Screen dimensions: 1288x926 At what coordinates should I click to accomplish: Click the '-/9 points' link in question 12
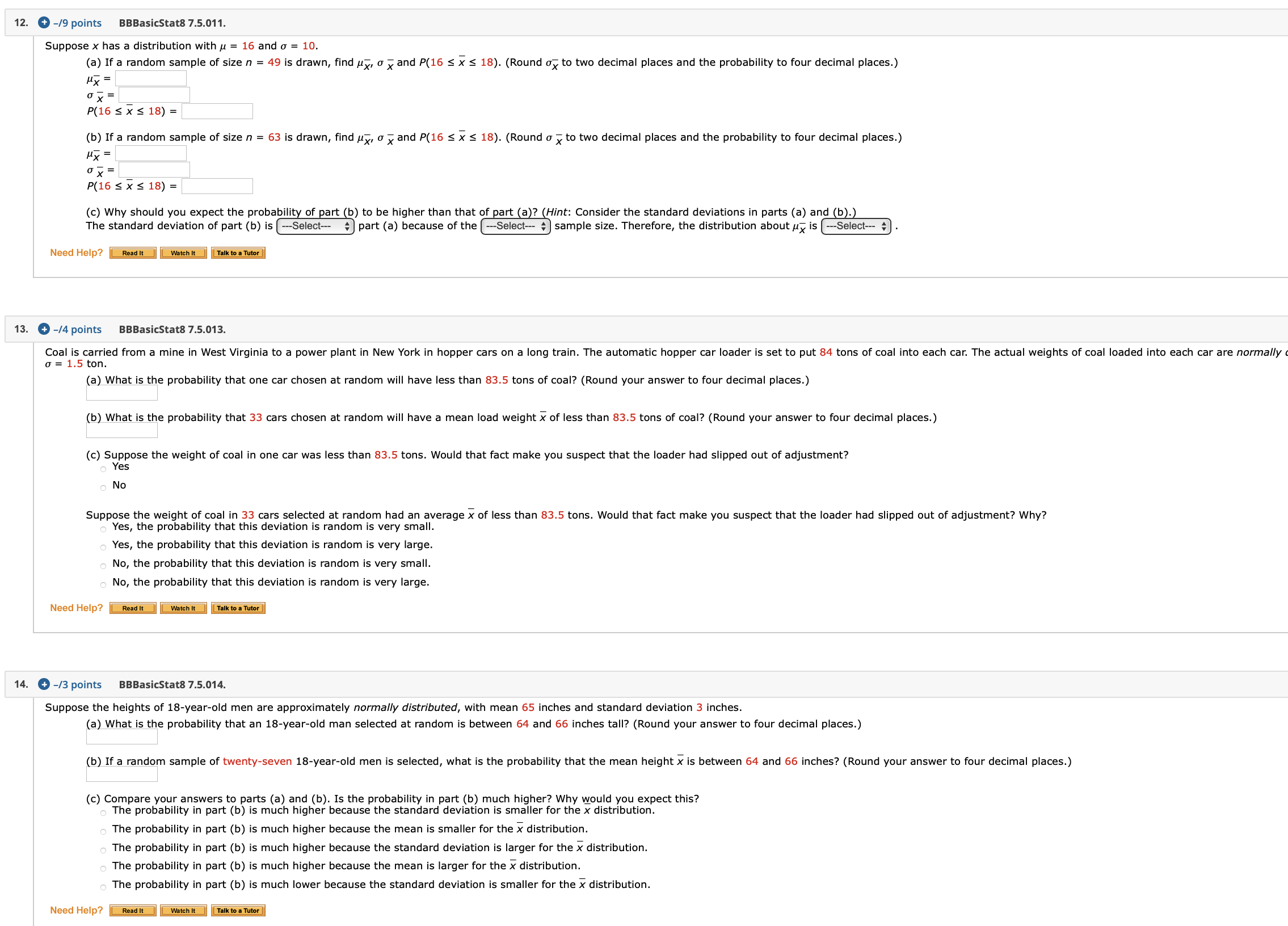coord(77,23)
